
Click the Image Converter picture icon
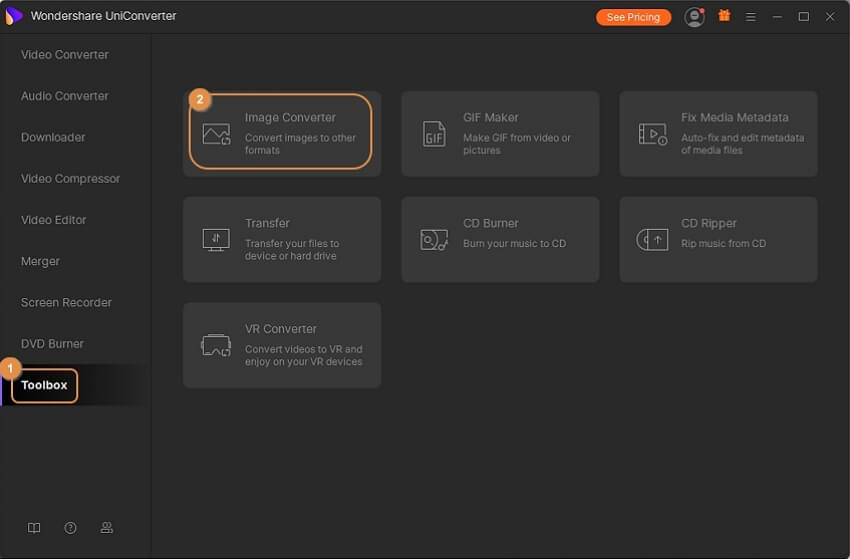(216, 134)
